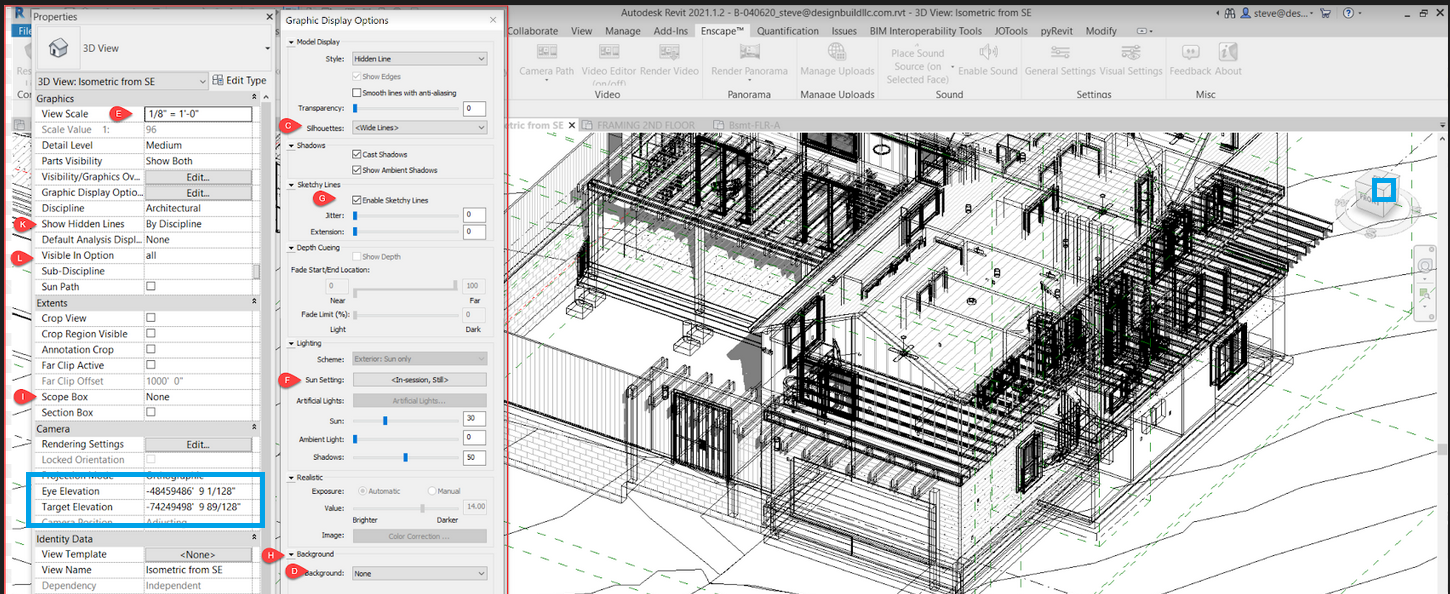Screen dimensions: 1450x594
Task: Toggle the Cast Shadows checkbox
Action: [356, 154]
